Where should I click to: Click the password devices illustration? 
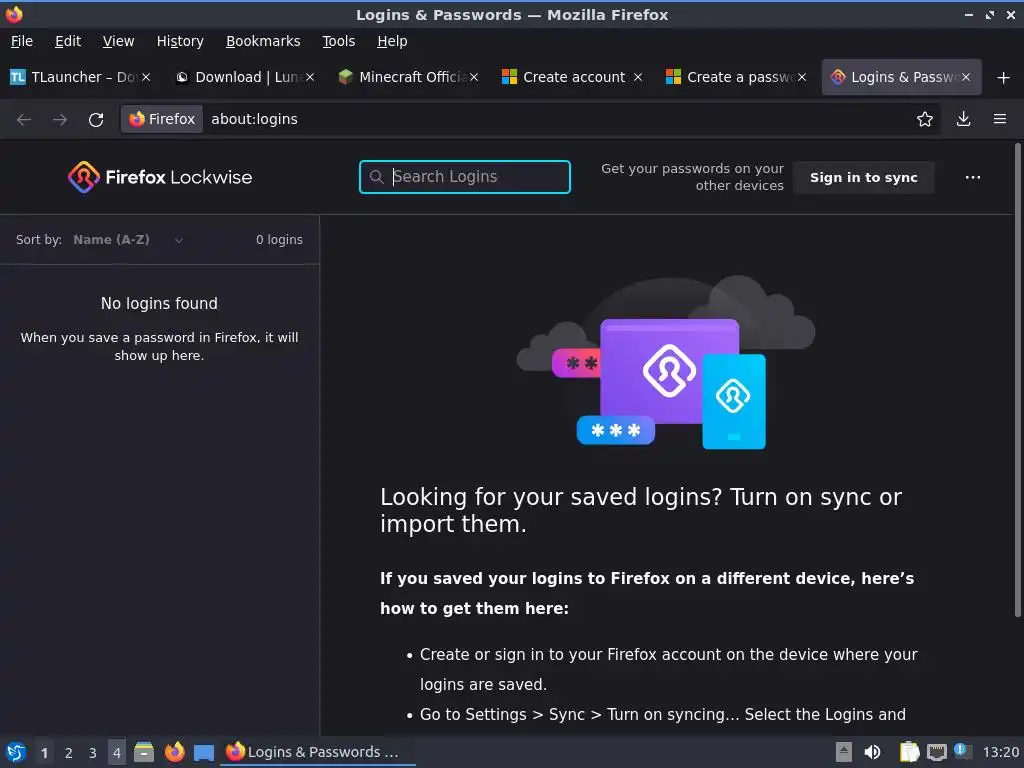[666, 363]
